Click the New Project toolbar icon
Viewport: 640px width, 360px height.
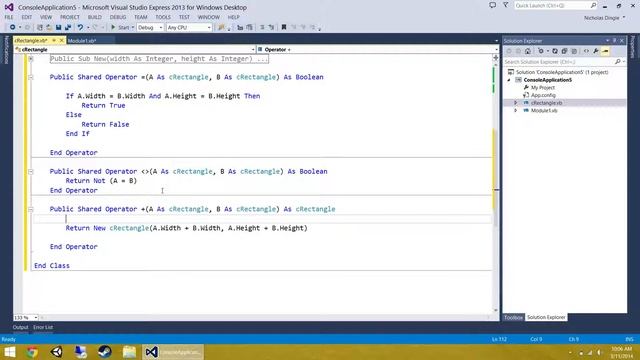[x=40, y=27]
